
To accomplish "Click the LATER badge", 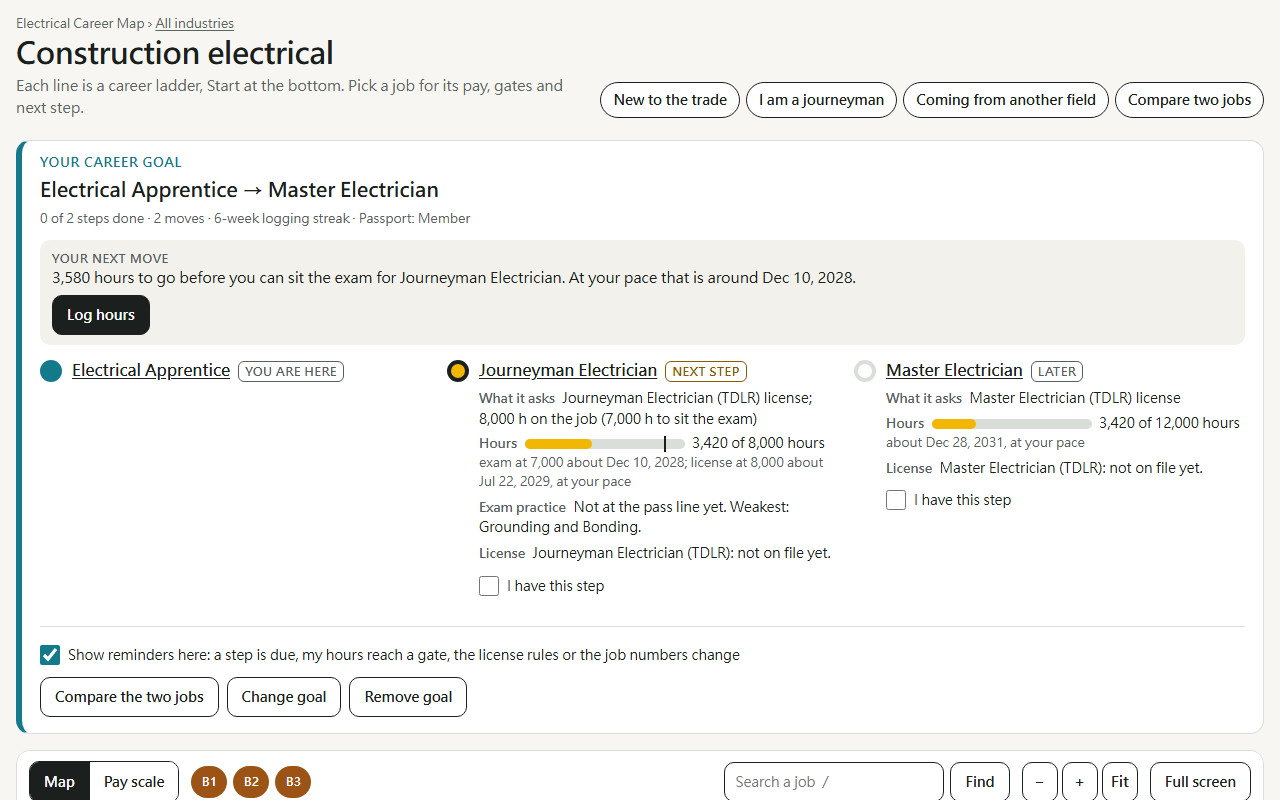I will pyautogui.click(x=1057, y=371).
